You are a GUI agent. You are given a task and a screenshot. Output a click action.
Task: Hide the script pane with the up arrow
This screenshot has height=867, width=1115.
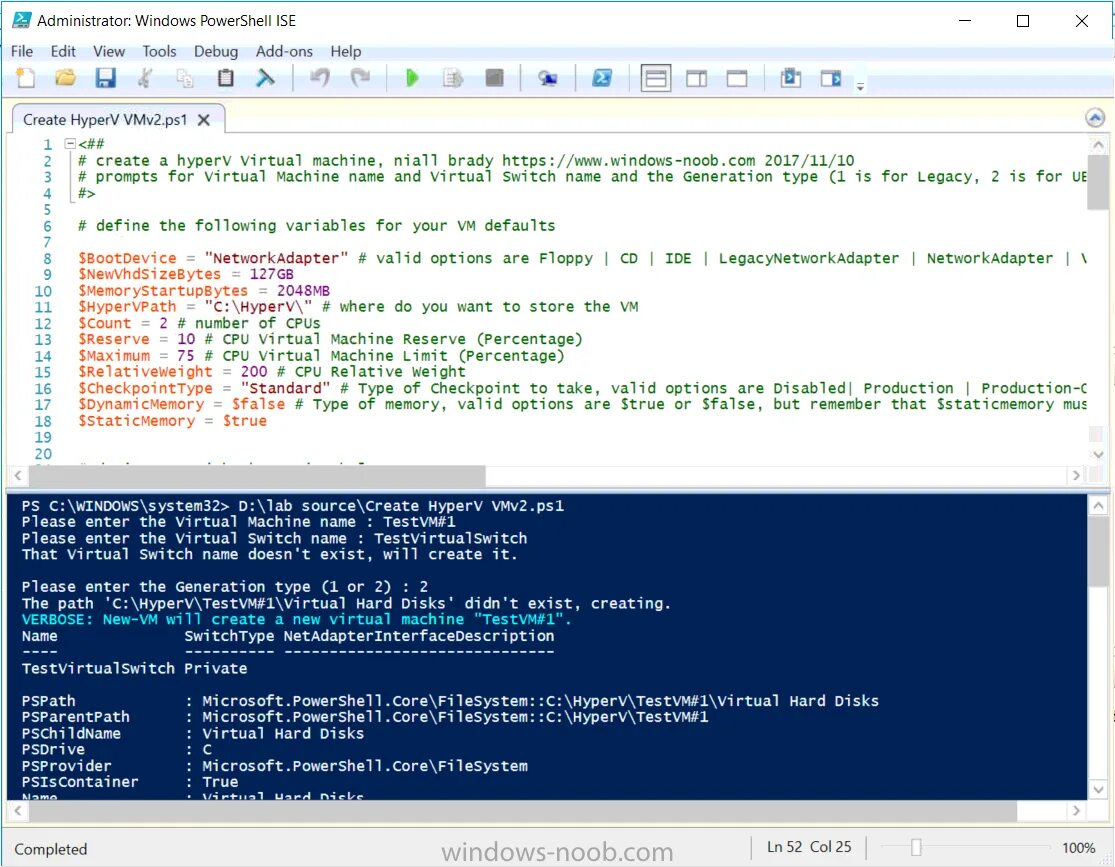click(1095, 118)
